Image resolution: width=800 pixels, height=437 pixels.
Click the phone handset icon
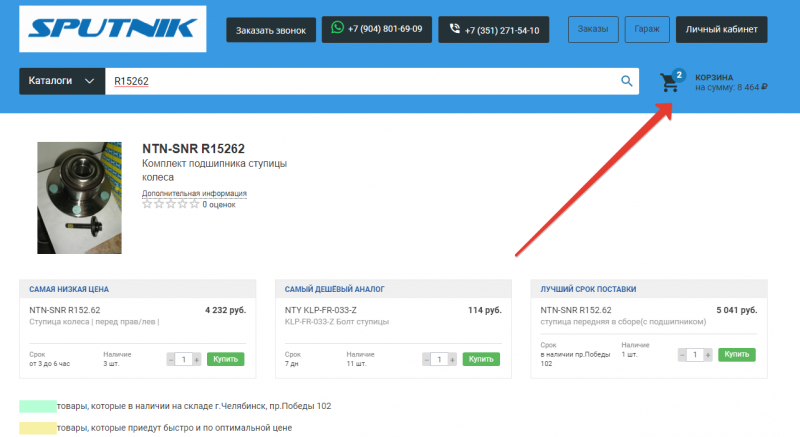pos(455,29)
